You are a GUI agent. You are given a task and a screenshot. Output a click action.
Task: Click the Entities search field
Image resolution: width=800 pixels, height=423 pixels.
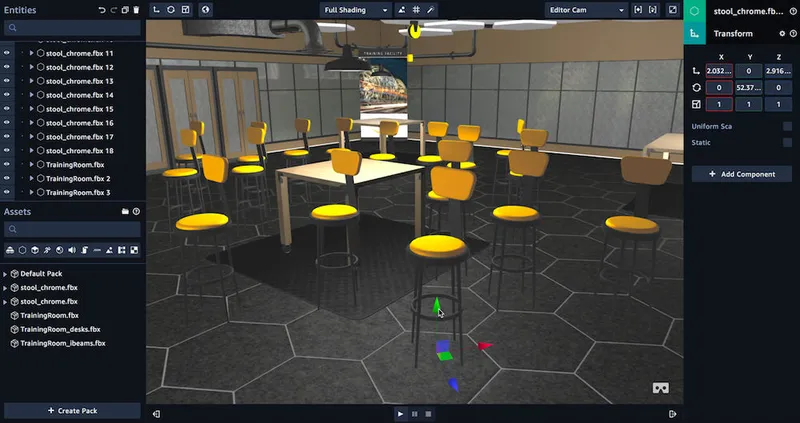72,28
